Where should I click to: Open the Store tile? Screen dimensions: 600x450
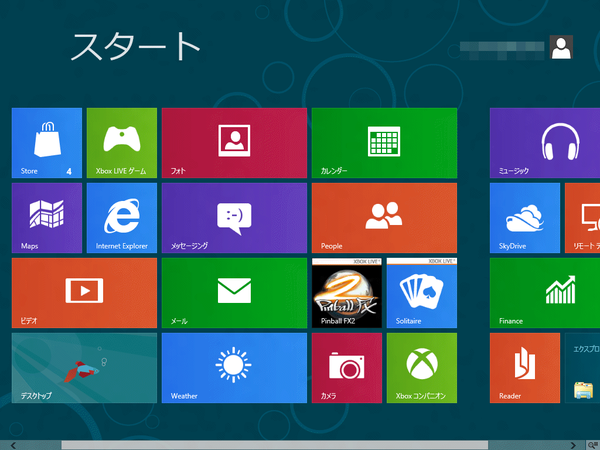pyautogui.click(x=47, y=143)
